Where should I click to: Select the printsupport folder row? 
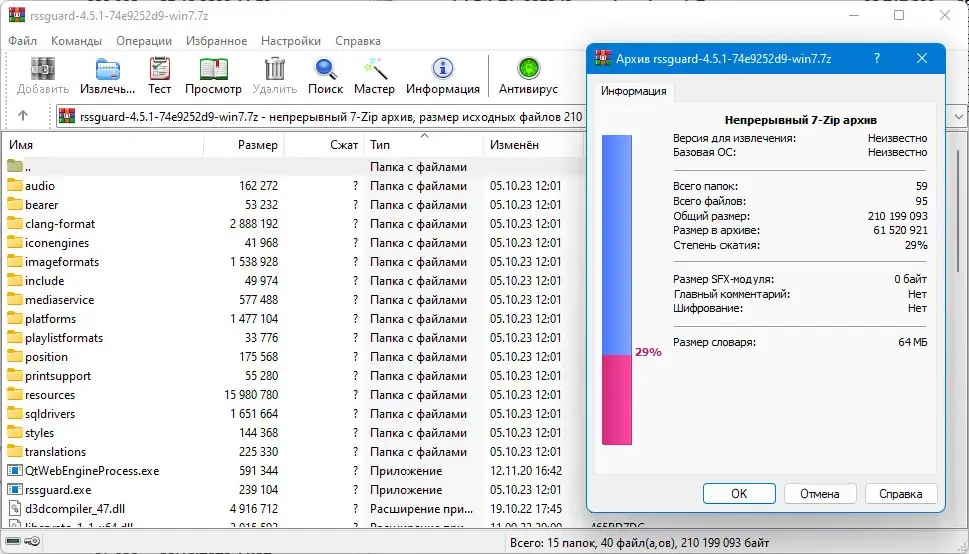[293, 375]
